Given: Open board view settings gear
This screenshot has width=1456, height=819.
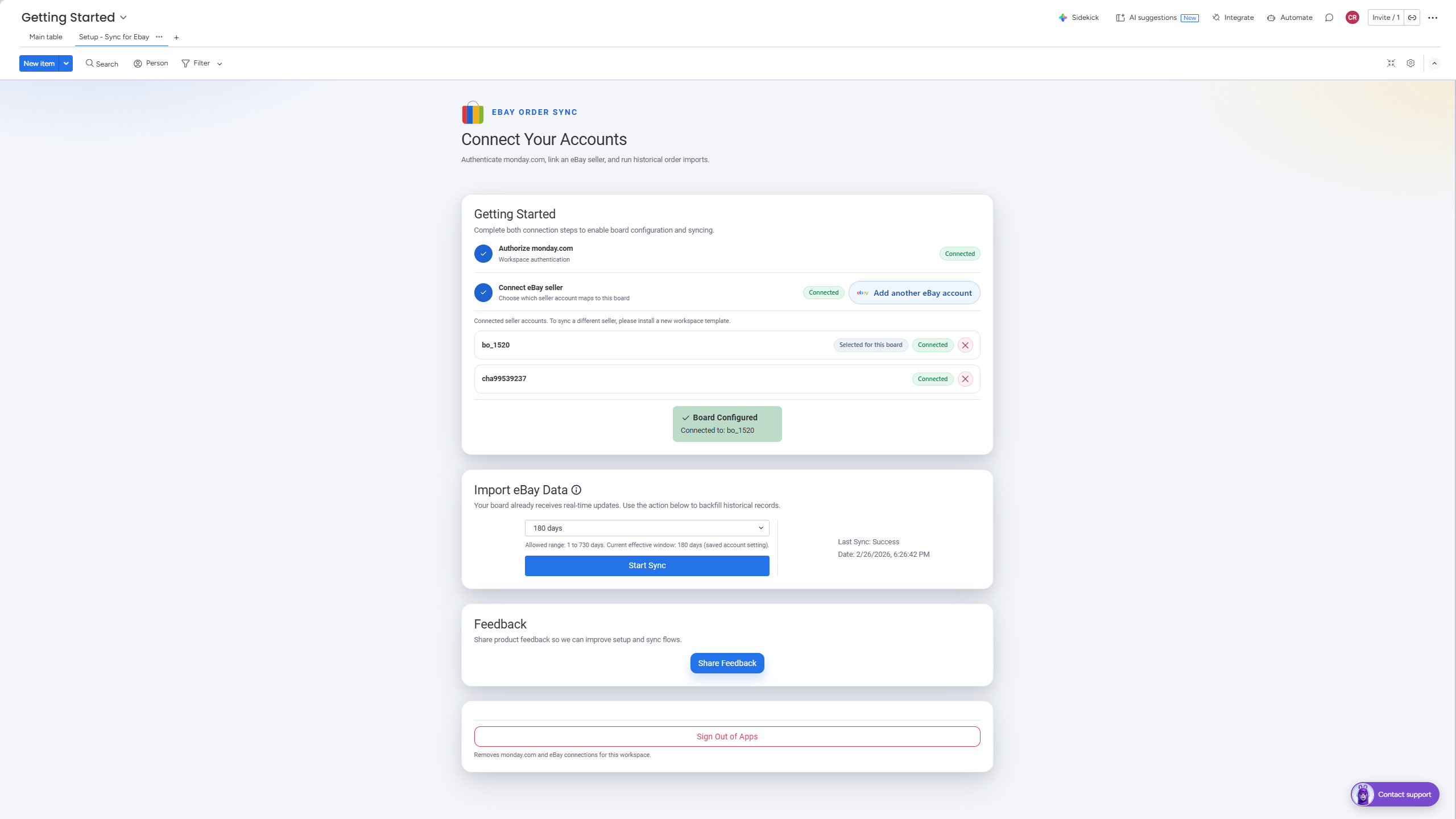Looking at the screenshot, I should point(1410,63).
